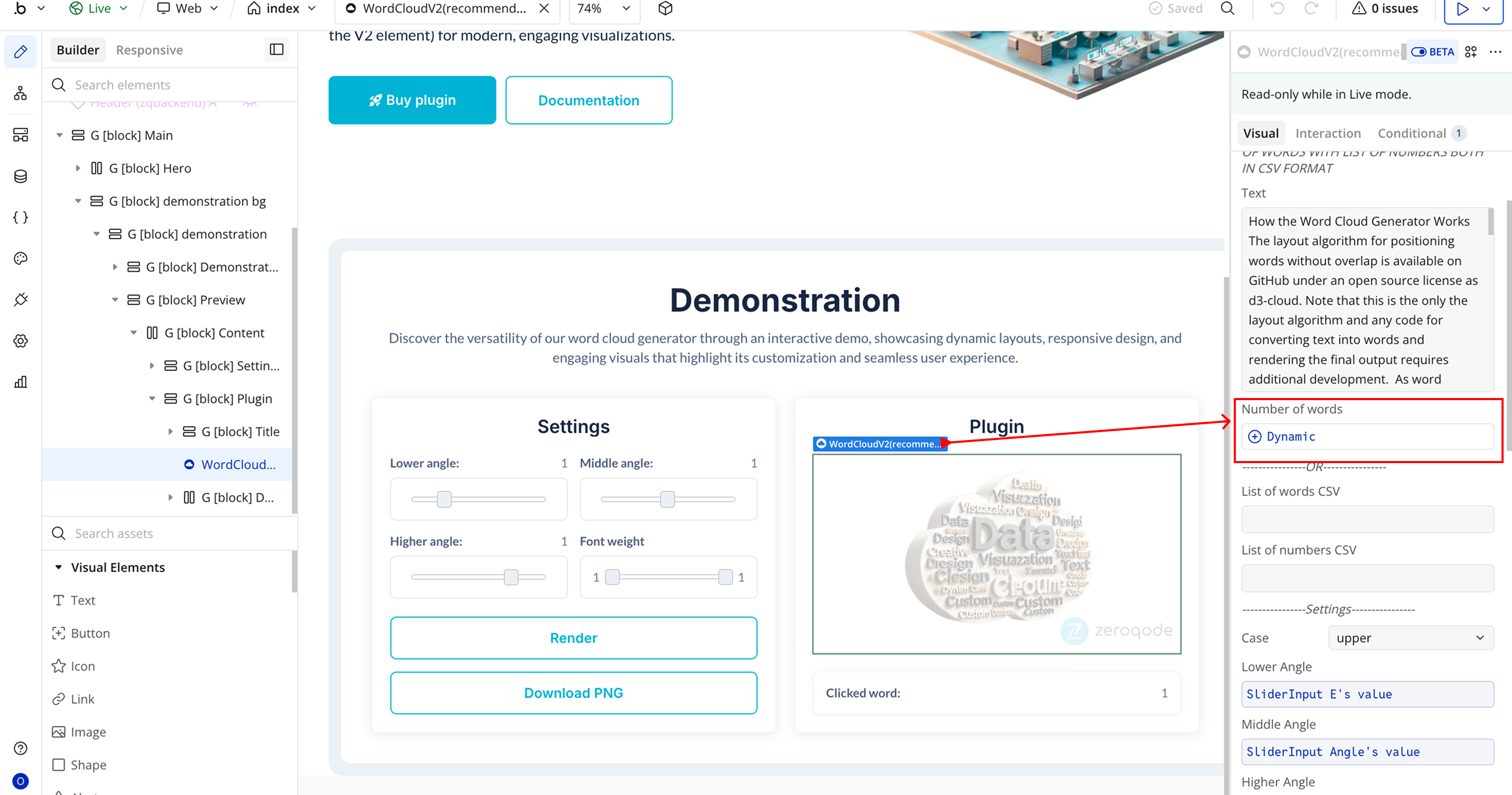Viewport: 1512px width, 795px height.
Task: Toggle the element tree panel collapse icon
Action: [x=277, y=50]
